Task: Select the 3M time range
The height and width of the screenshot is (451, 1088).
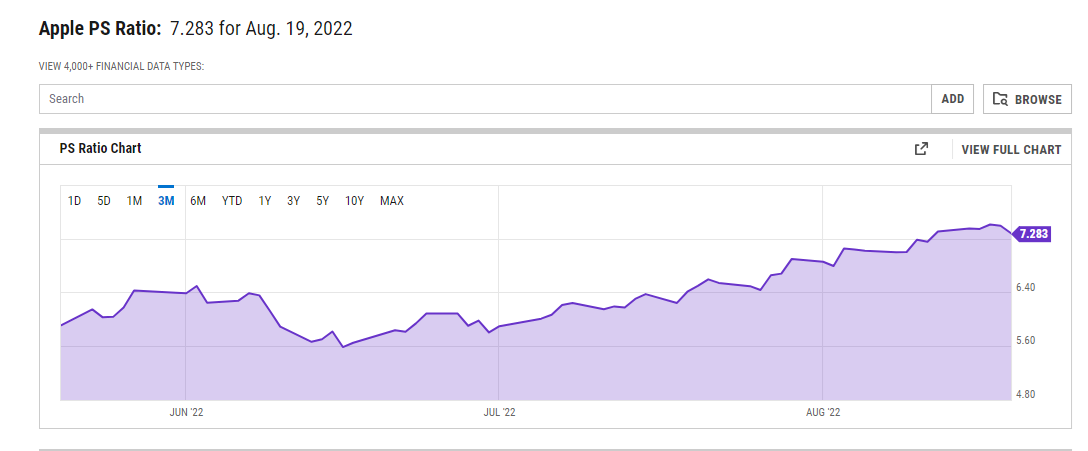Action: point(166,201)
